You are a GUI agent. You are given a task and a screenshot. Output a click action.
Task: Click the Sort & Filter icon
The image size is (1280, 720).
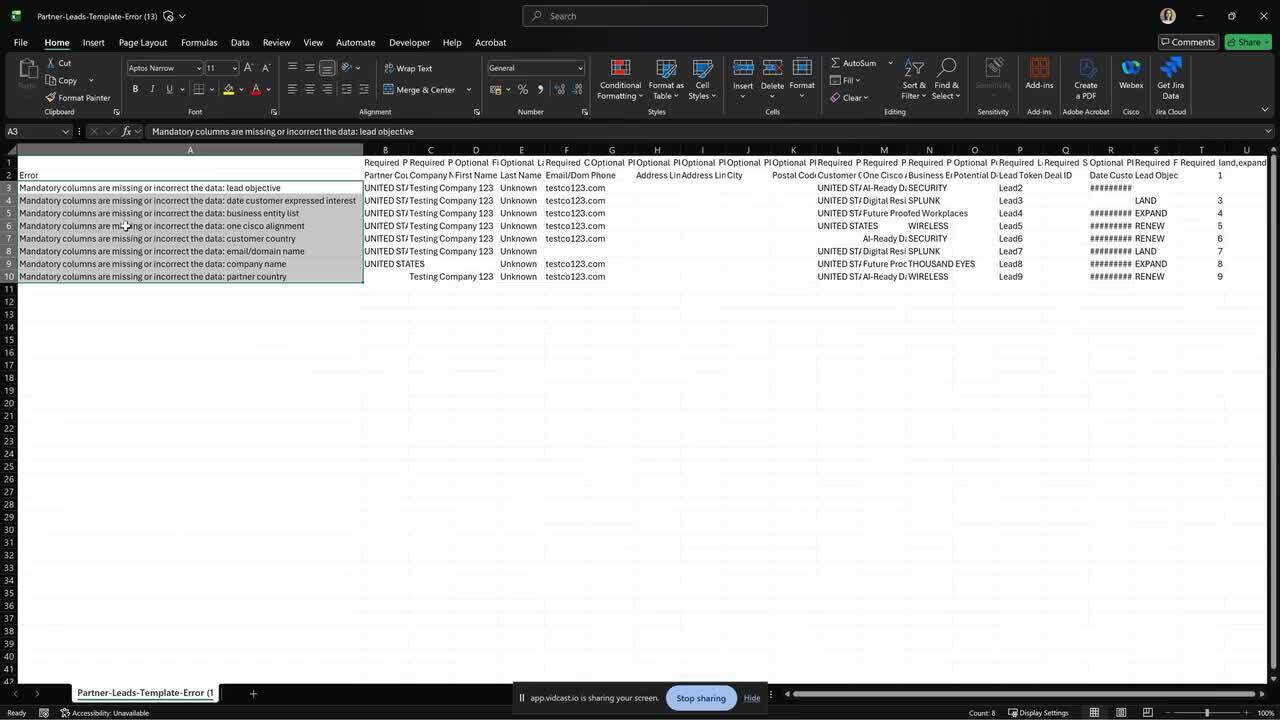pyautogui.click(x=914, y=68)
